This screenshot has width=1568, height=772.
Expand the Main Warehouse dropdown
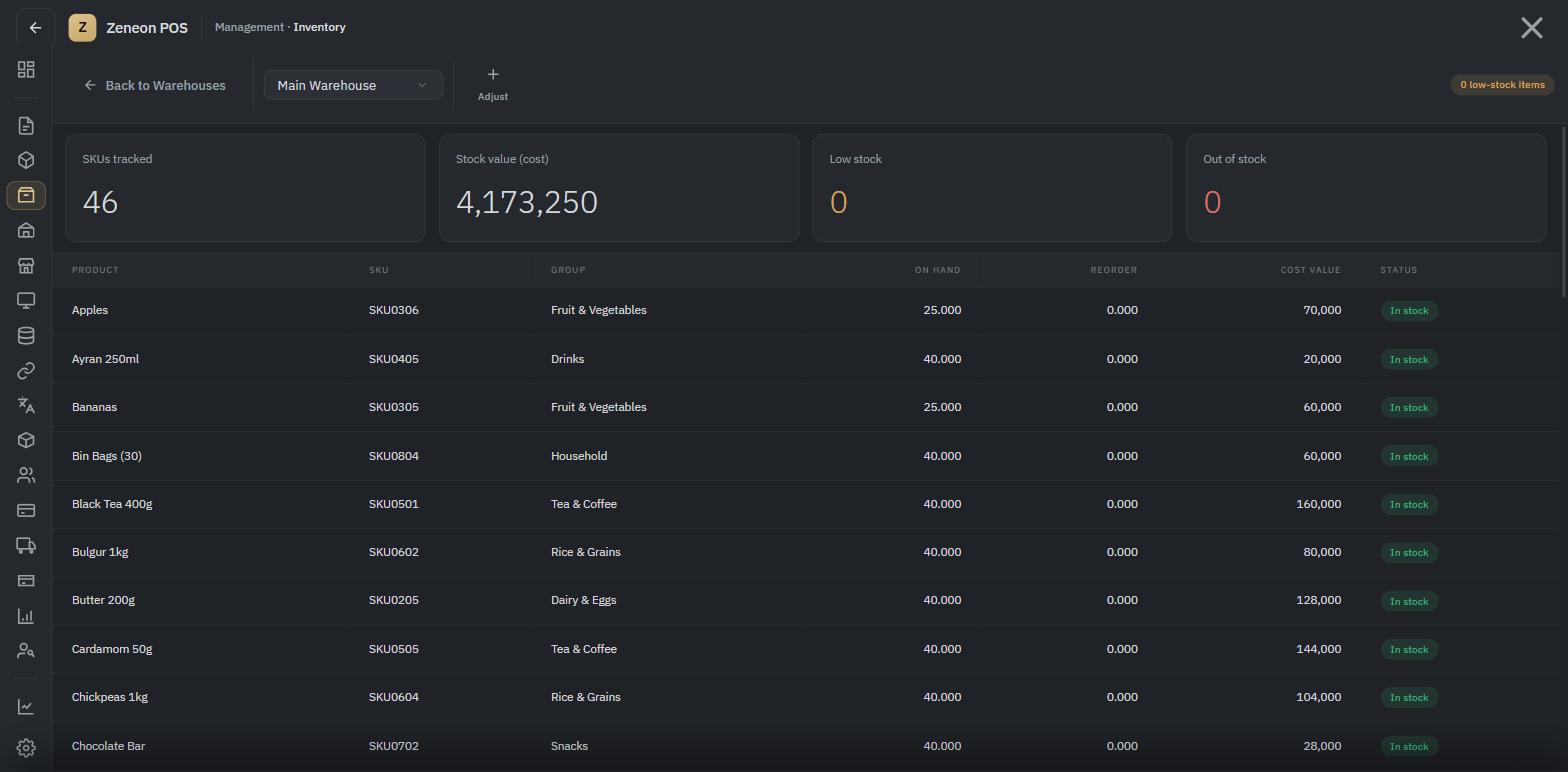click(353, 85)
